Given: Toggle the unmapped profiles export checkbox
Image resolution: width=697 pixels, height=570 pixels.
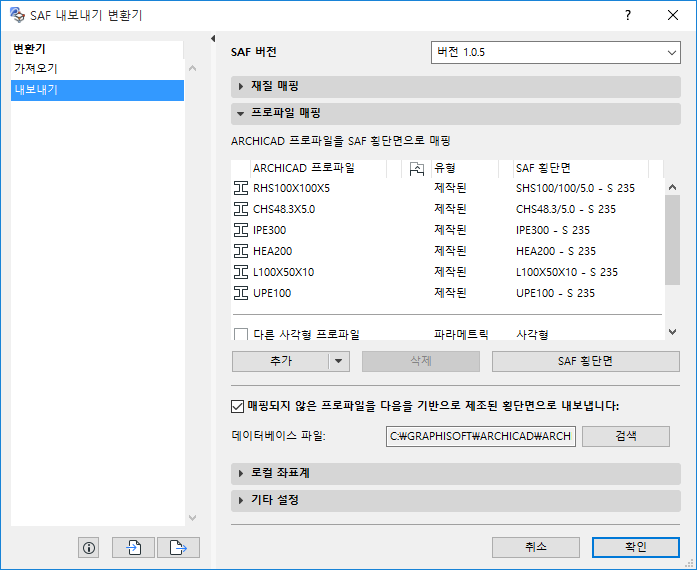Looking at the screenshot, I should 237,406.
